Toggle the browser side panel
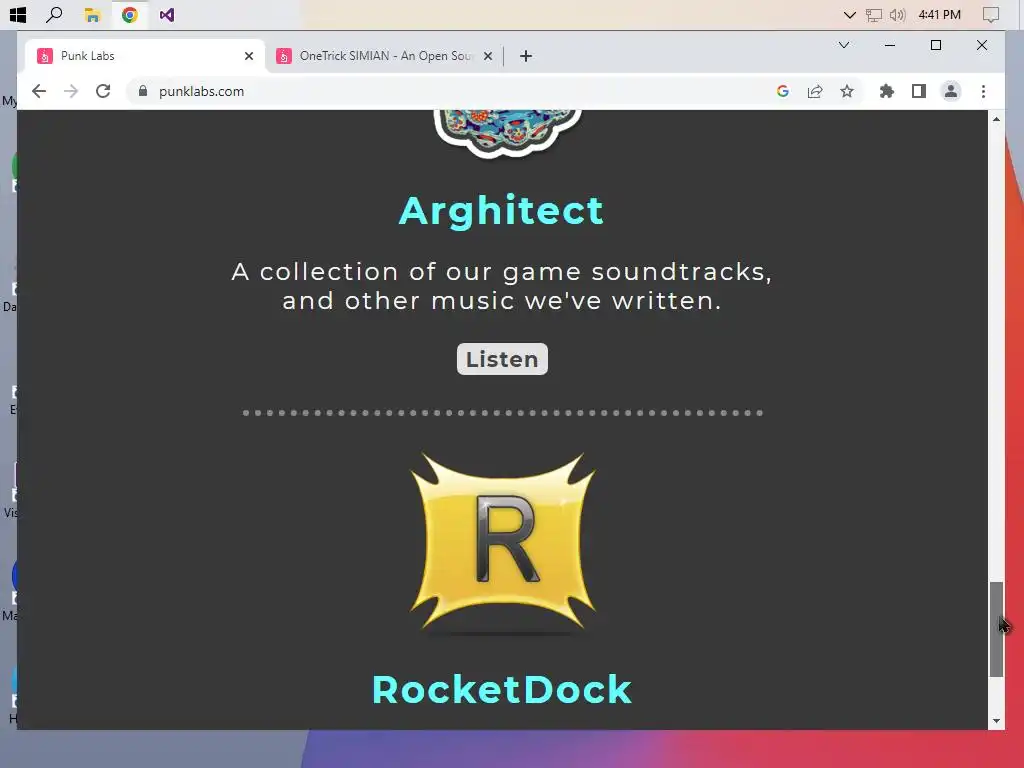Image resolution: width=1024 pixels, height=768 pixels. [x=919, y=91]
